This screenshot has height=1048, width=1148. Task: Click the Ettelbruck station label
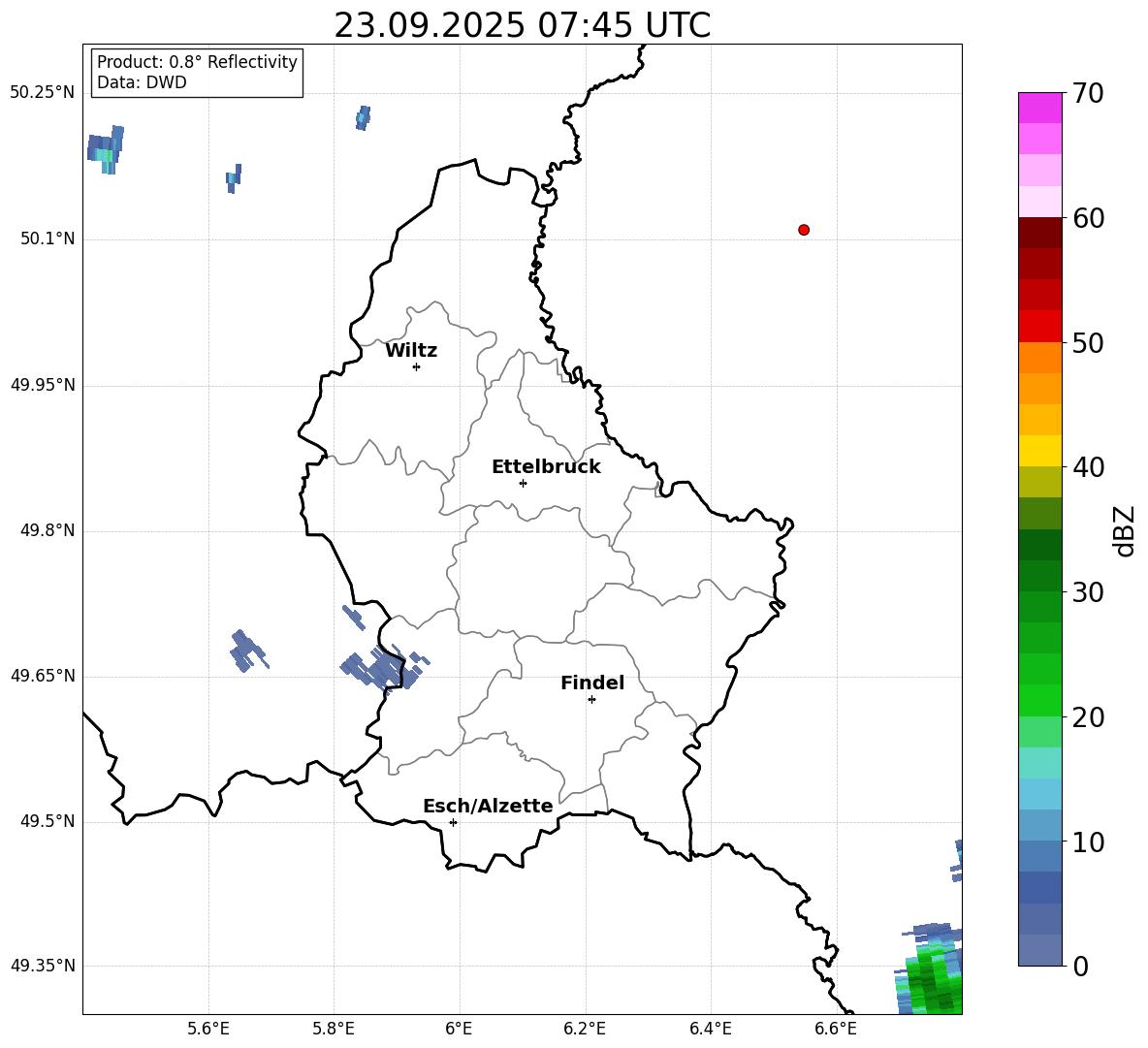[546, 467]
